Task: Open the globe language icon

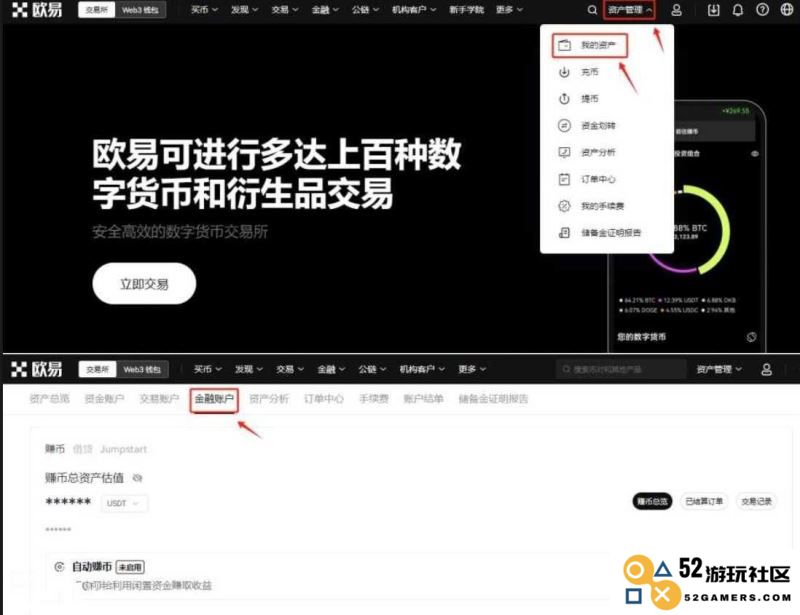Action: 787,10
